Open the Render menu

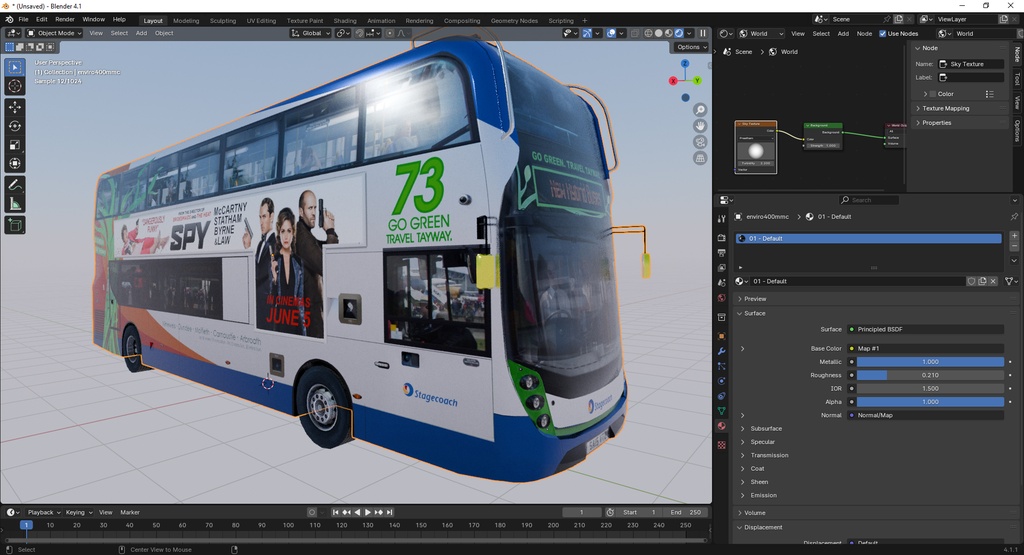pyautogui.click(x=65, y=19)
